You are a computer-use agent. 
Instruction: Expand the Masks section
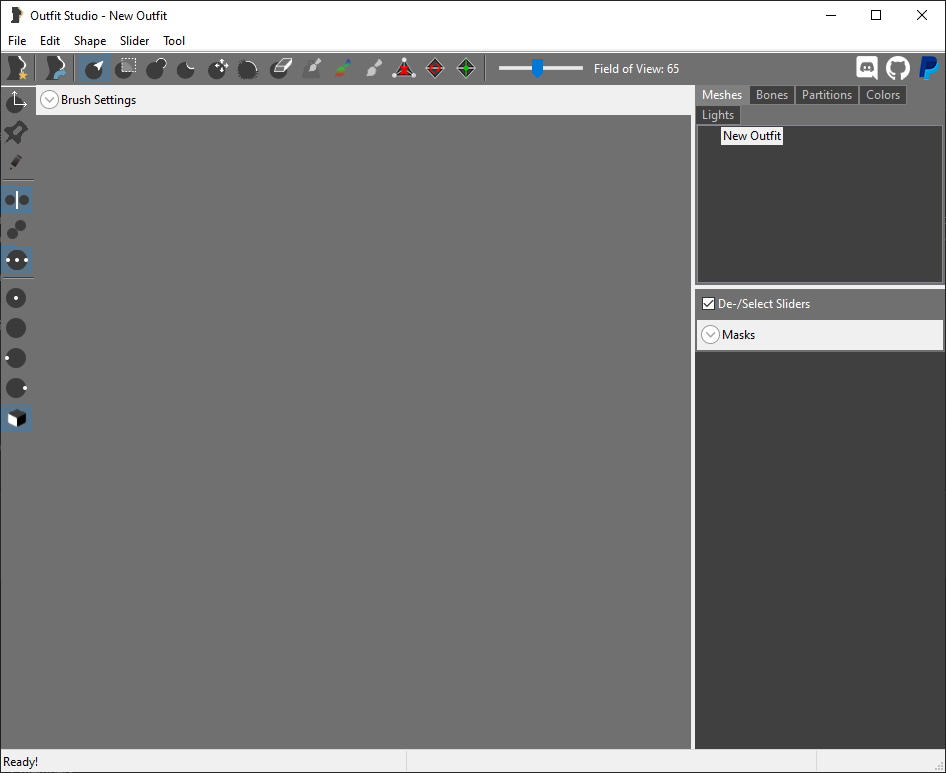tap(711, 335)
